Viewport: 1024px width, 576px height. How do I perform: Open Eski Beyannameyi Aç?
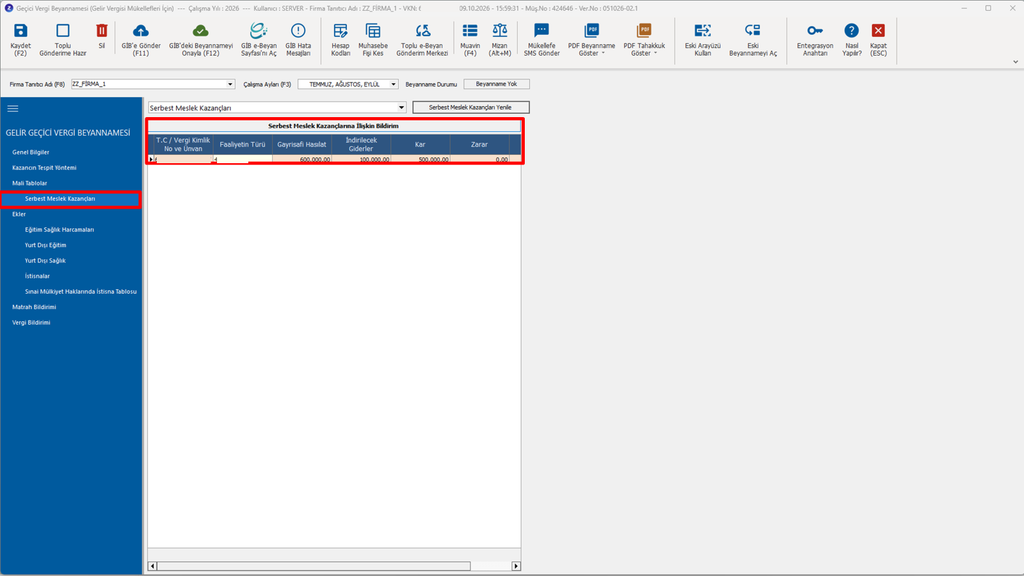point(753,39)
